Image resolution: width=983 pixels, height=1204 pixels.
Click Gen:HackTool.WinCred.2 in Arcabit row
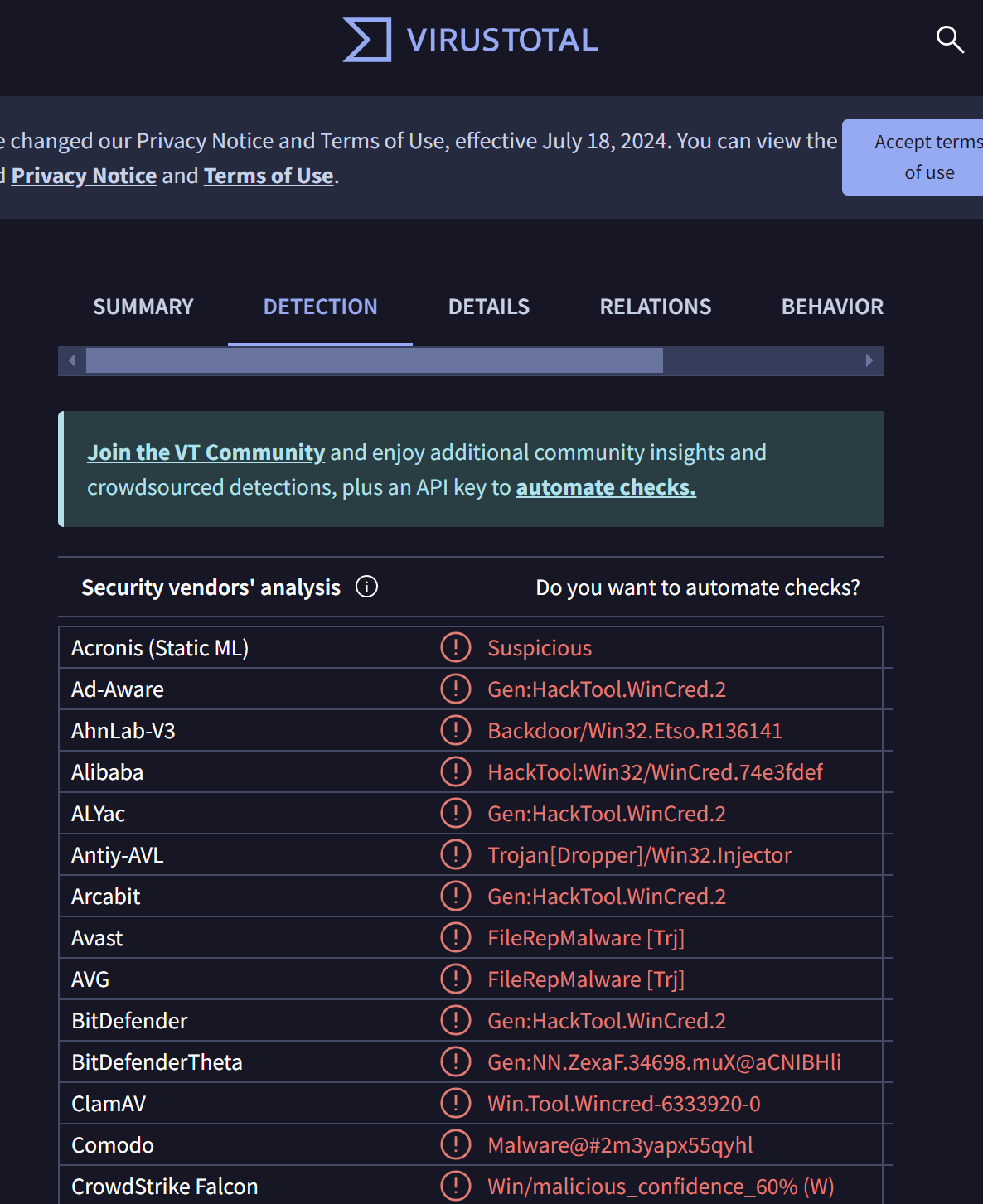[607, 897]
